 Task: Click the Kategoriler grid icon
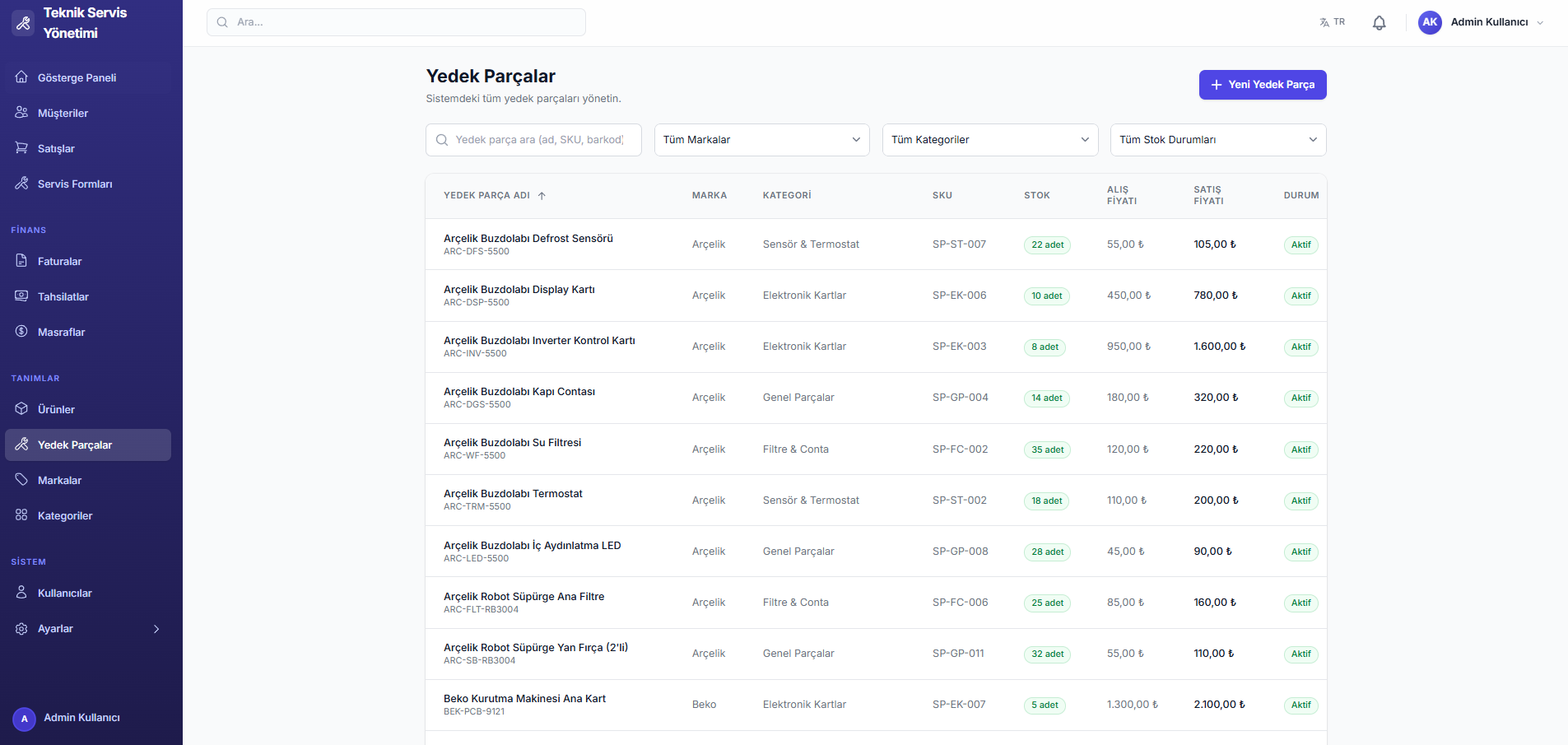pos(21,515)
